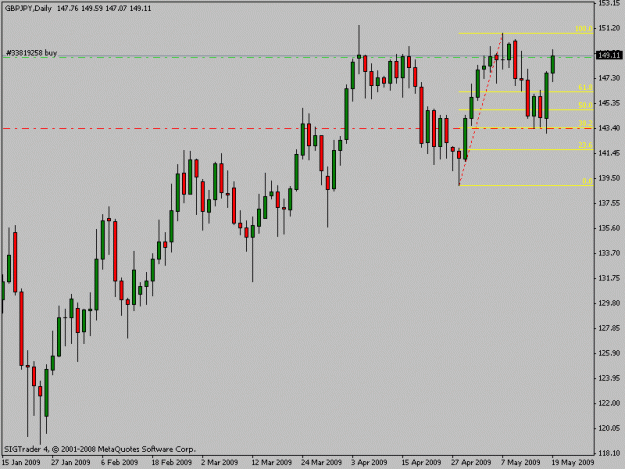Click the 19 May 2009 date label
This screenshot has width=625, height=469.
[x=572, y=462]
